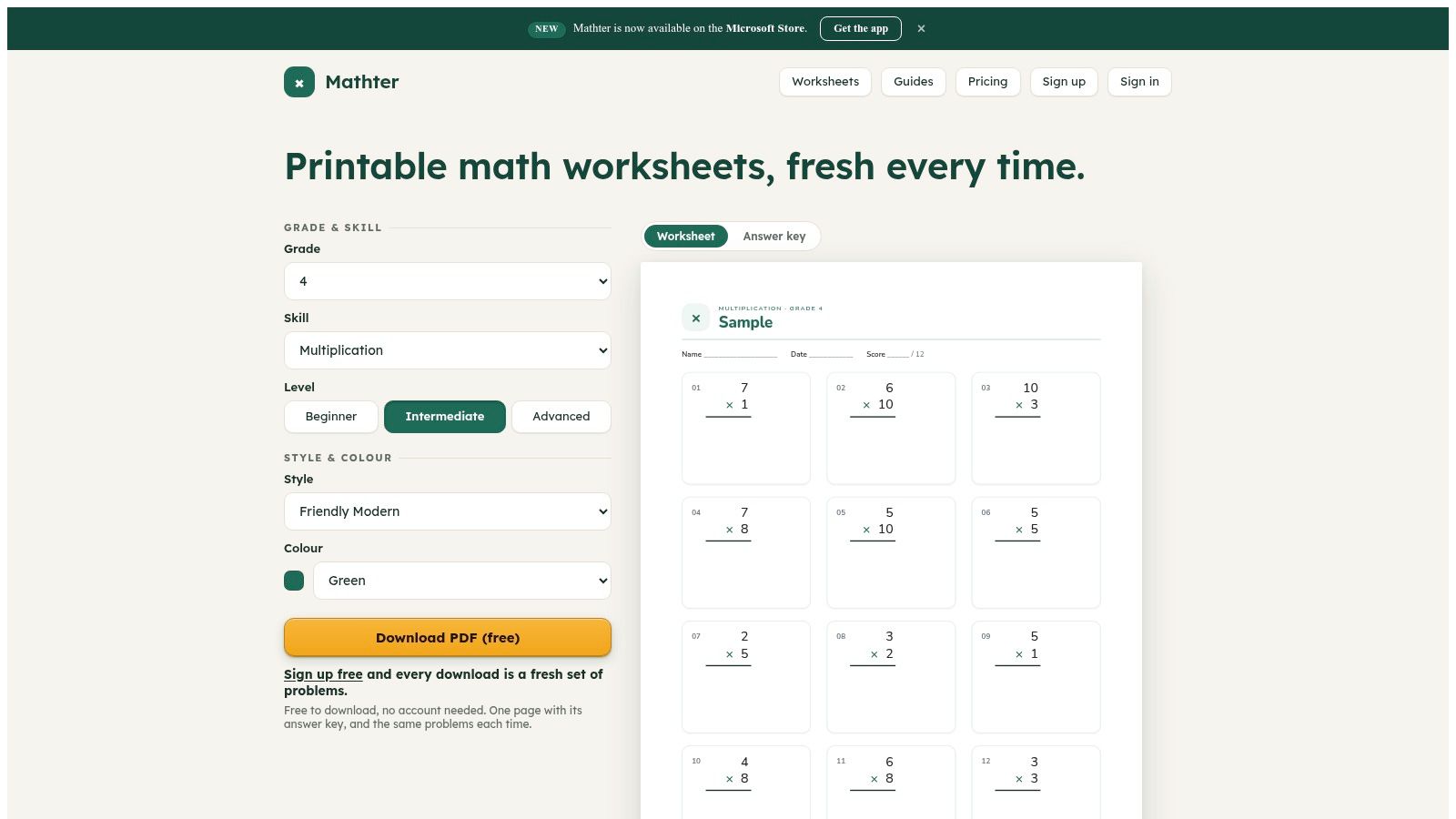Download the free PDF worksheet

pyautogui.click(x=448, y=638)
